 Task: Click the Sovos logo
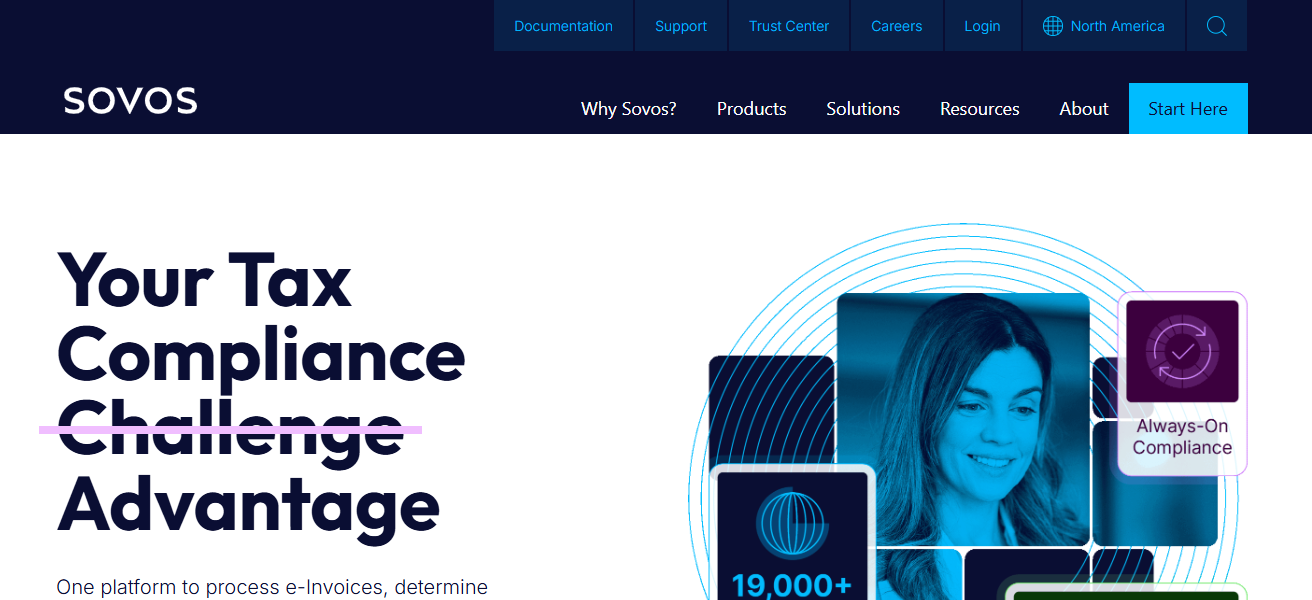pyautogui.click(x=130, y=100)
